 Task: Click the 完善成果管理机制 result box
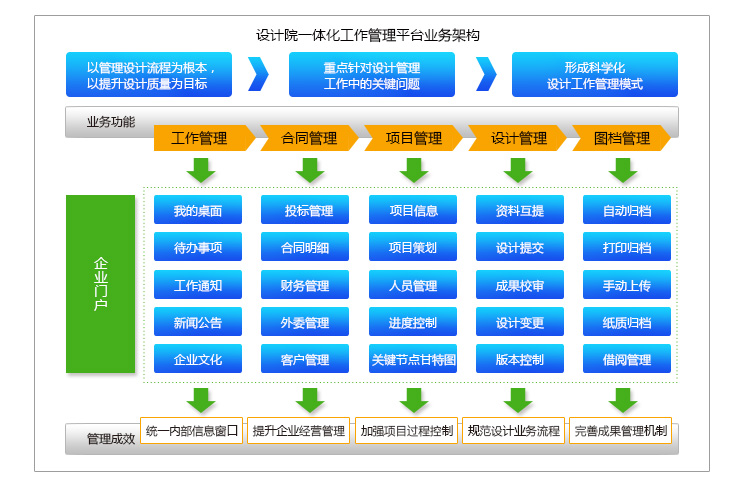click(x=621, y=431)
